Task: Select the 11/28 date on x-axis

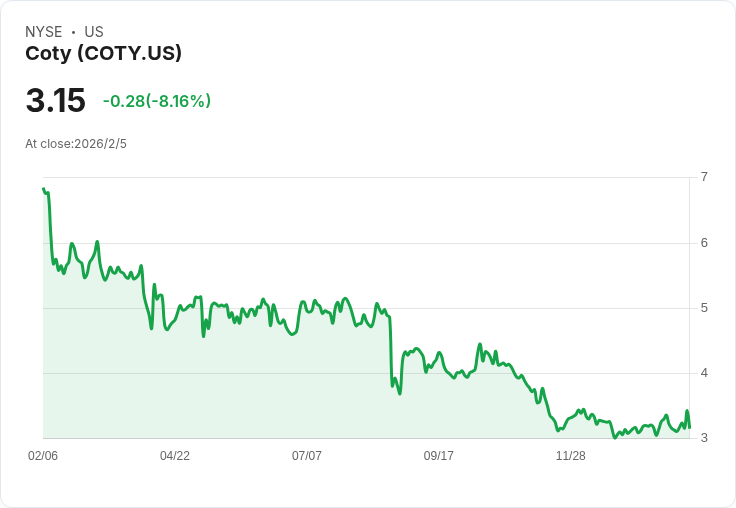Action: pyautogui.click(x=571, y=456)
